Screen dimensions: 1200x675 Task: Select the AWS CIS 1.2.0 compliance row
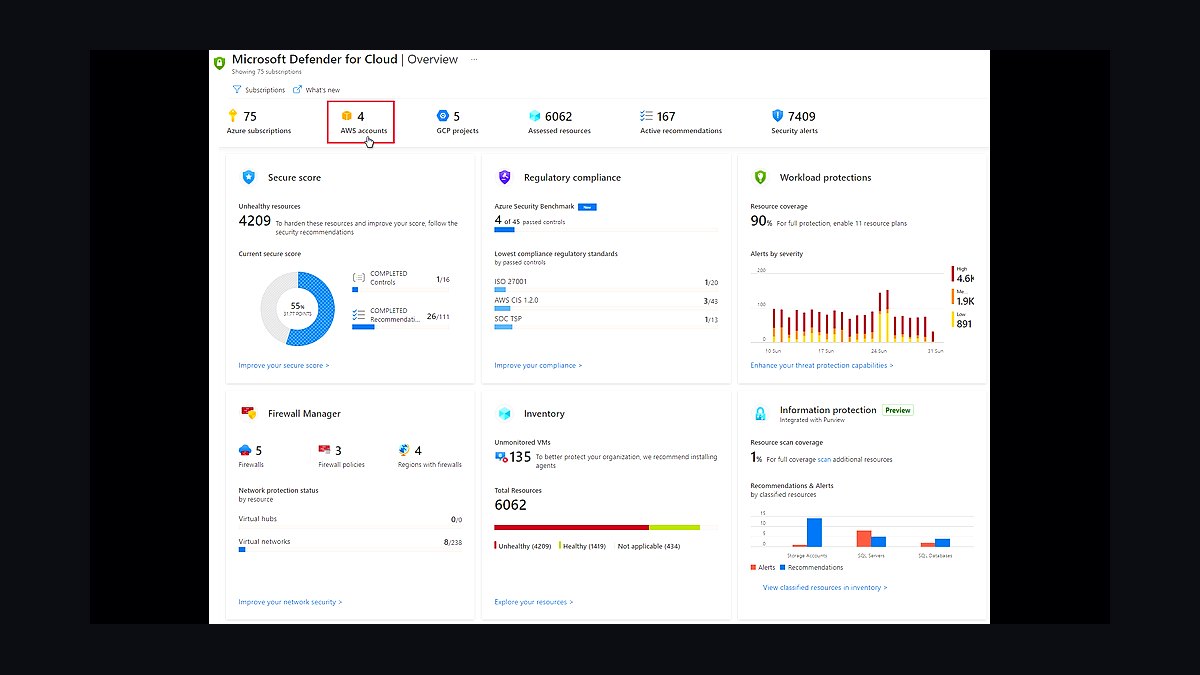[x=606, y=303]
